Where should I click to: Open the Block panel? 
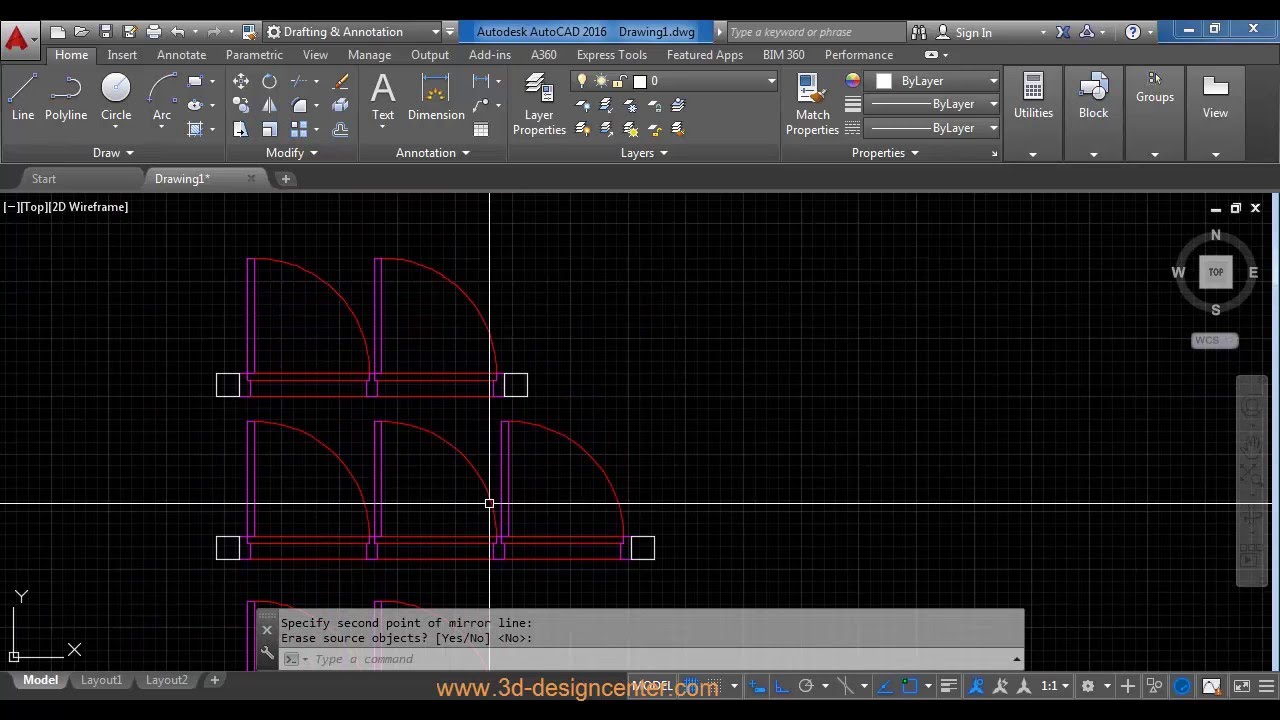click(x=1093, y=112)
